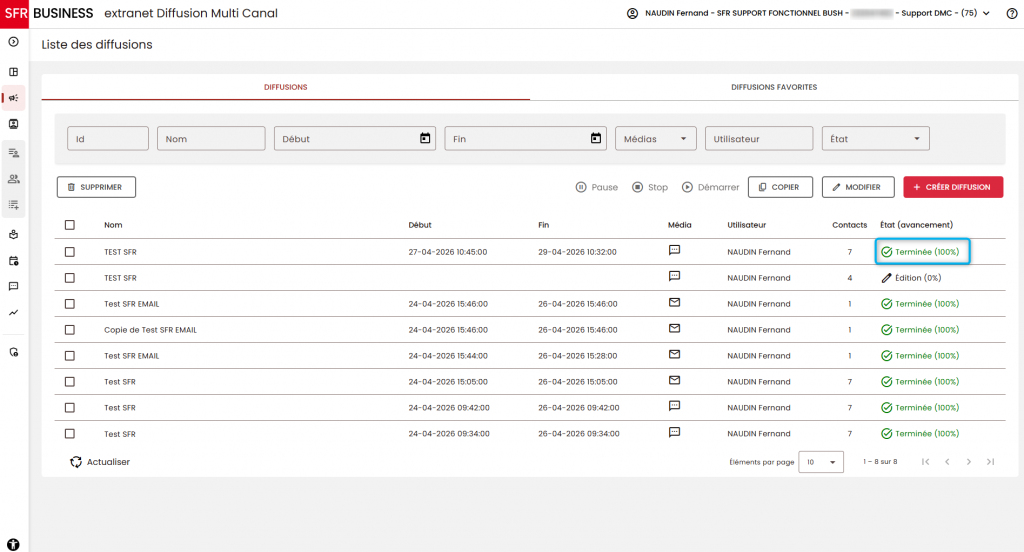Click the Pause button
Screen dimensions: 1024x552
click(x=596, y=187)
